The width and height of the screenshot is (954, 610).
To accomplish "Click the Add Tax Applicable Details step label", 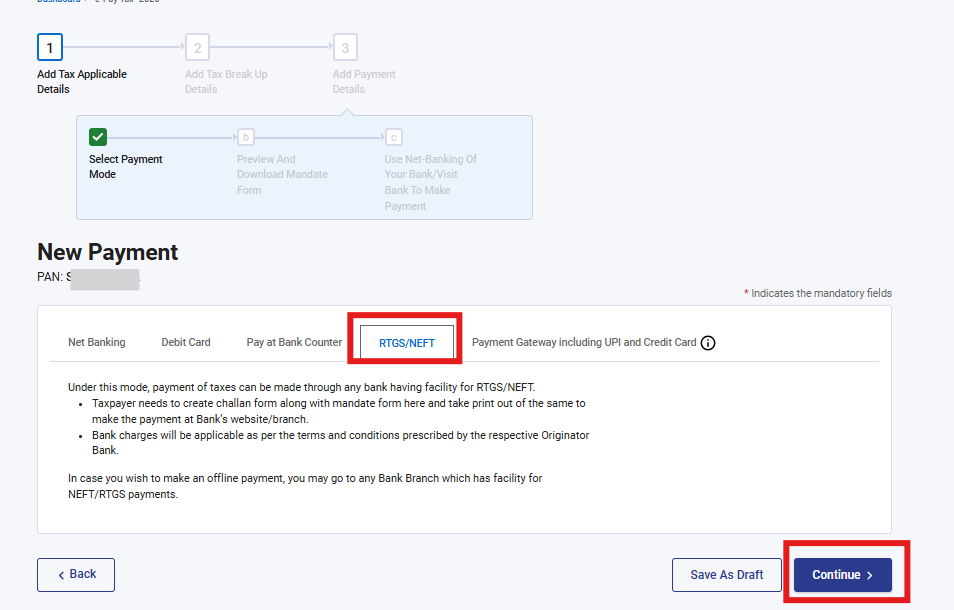I will click(82, 81).
